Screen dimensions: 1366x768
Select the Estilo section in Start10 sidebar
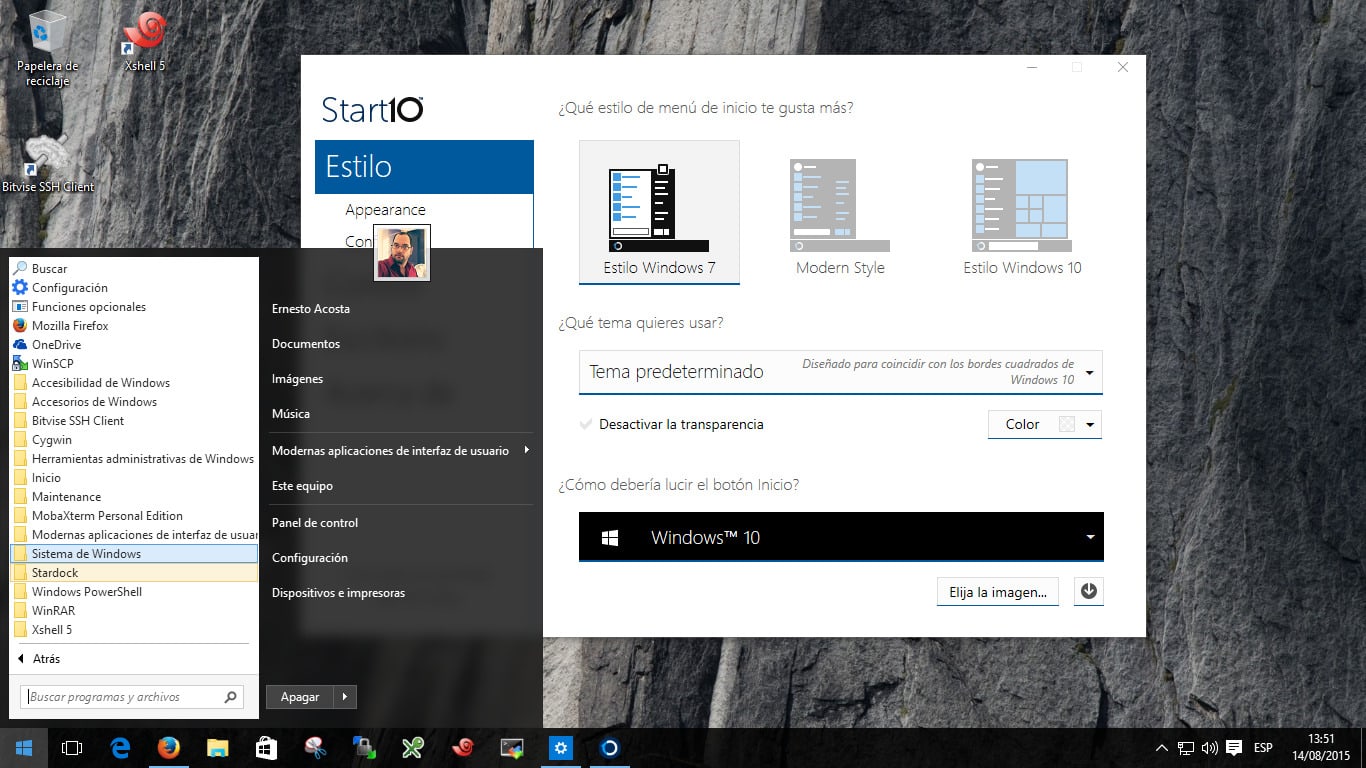[424, 166]
